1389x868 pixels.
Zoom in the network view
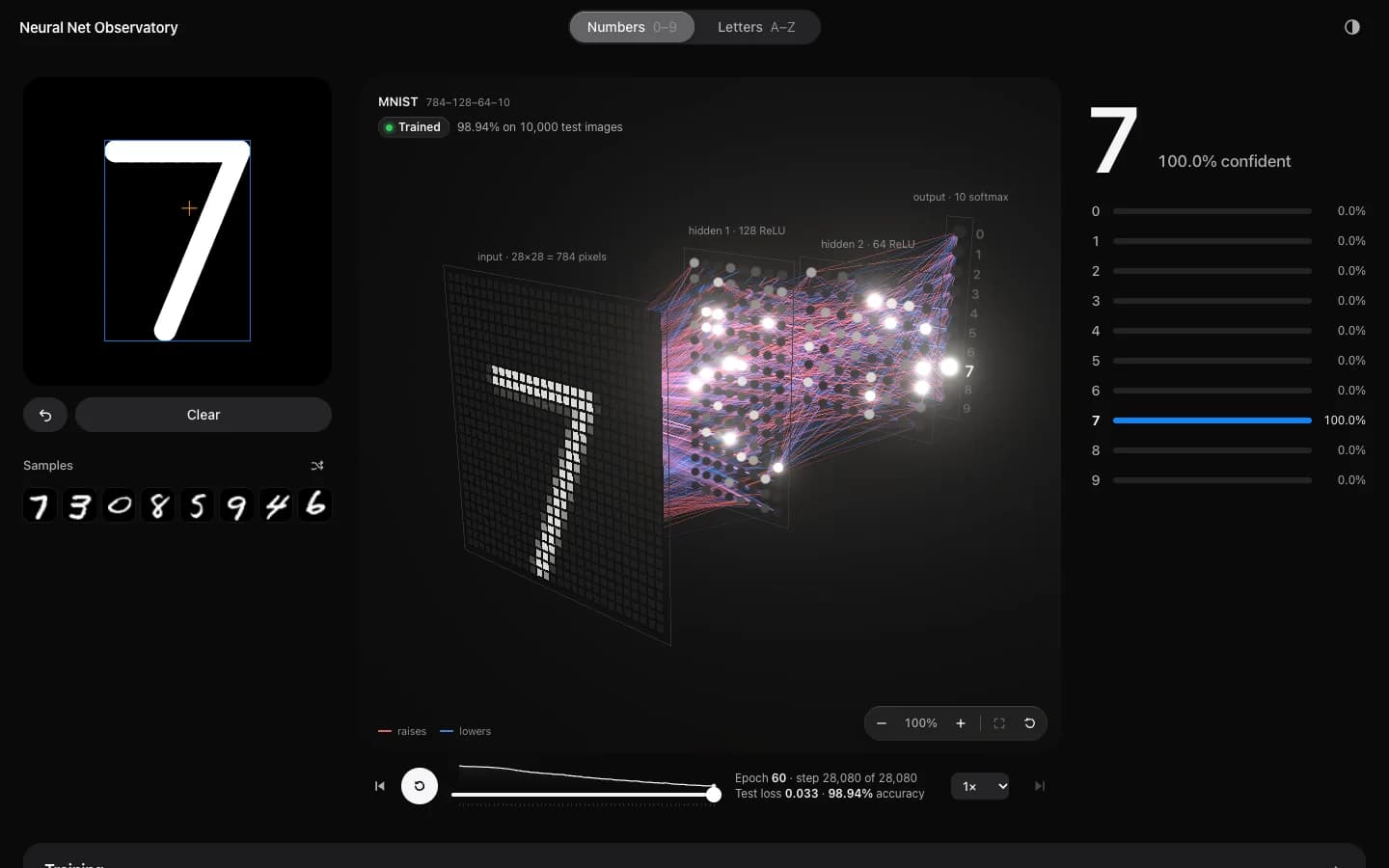pyautogui.click(x=961, y=723)
